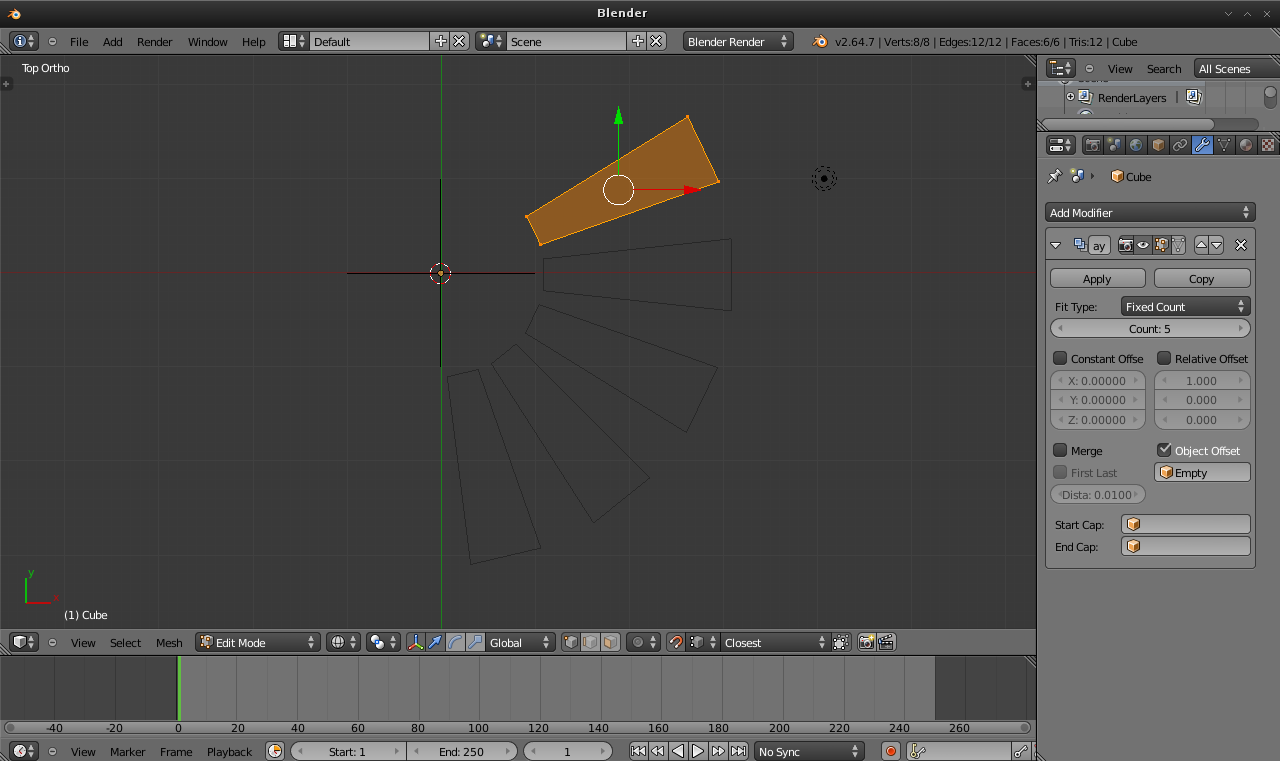Open the Blender Render engine dropdown
This screenshot has width=1280, height=761.
[x=739, y=41]
